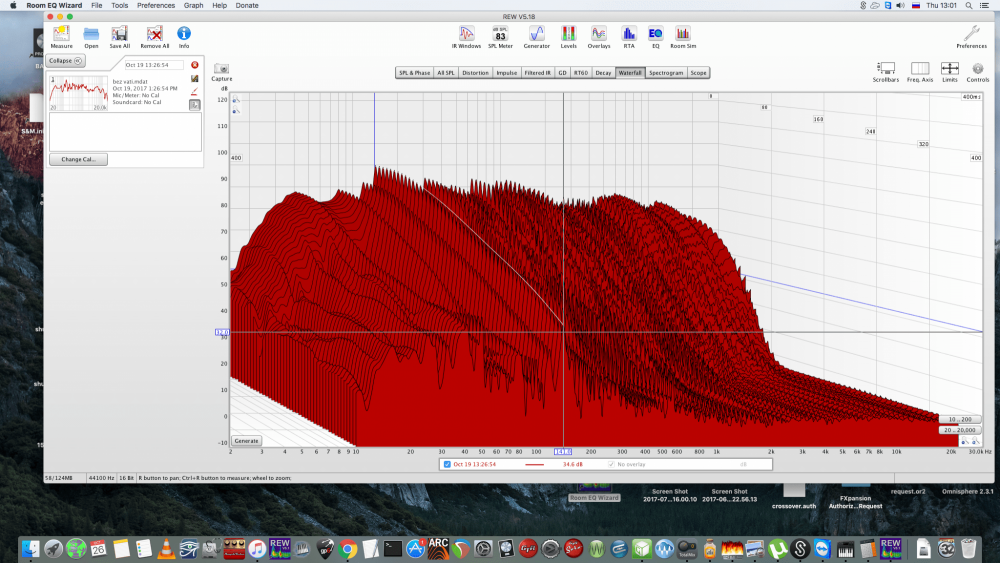The height and width of the screenshot is (563, 1000).
Task: Switch to Impulse tab
Action: tap(506, 73)
